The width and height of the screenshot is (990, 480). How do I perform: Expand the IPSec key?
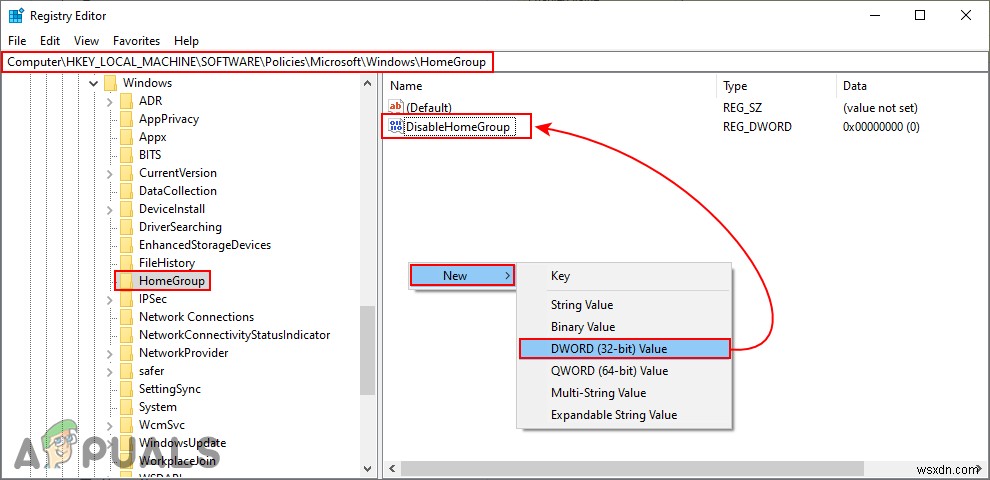coord(110,299)
